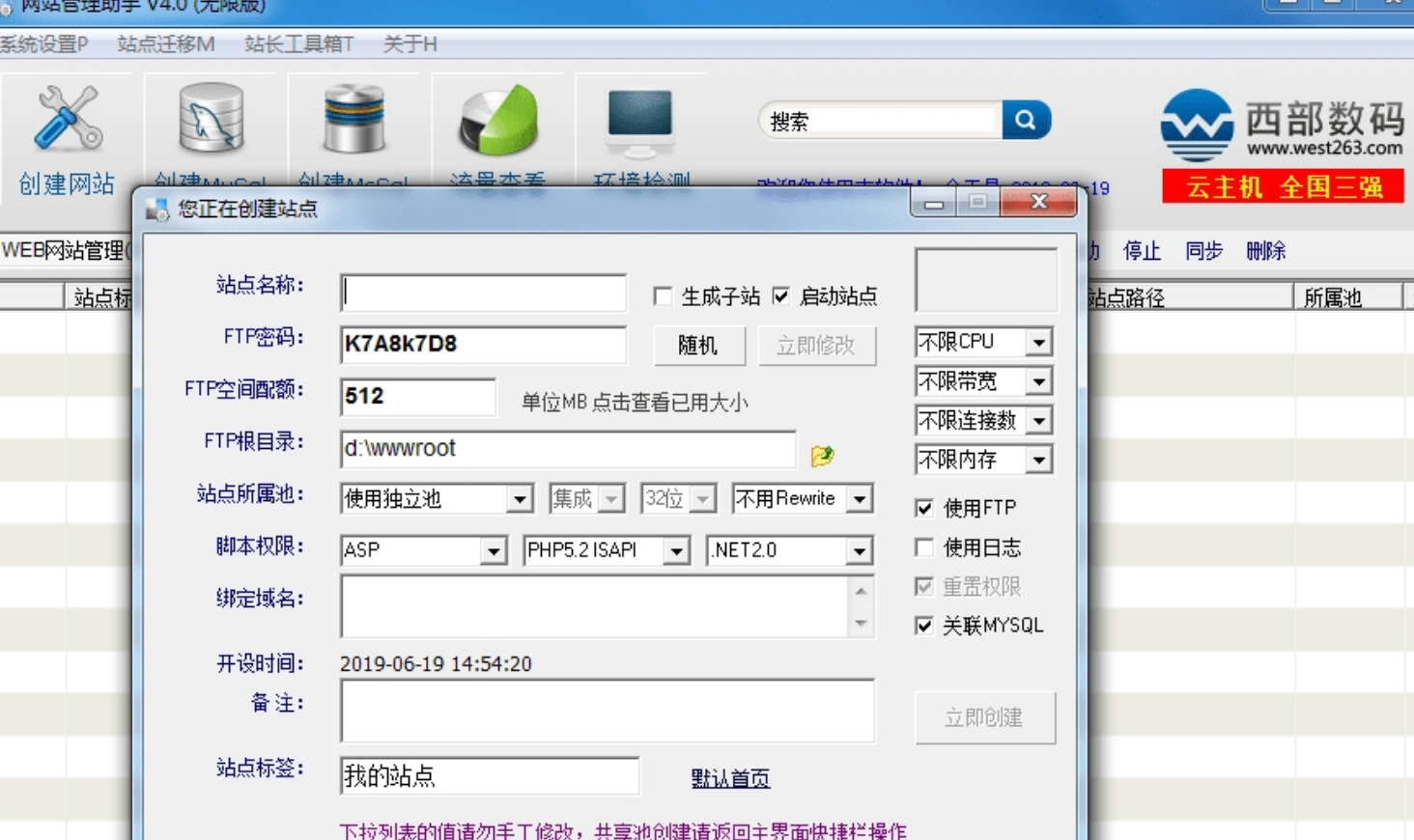Open the 关于H menu
The height and width of the screenshot is (840, 1414).
[x=410, y=44]
